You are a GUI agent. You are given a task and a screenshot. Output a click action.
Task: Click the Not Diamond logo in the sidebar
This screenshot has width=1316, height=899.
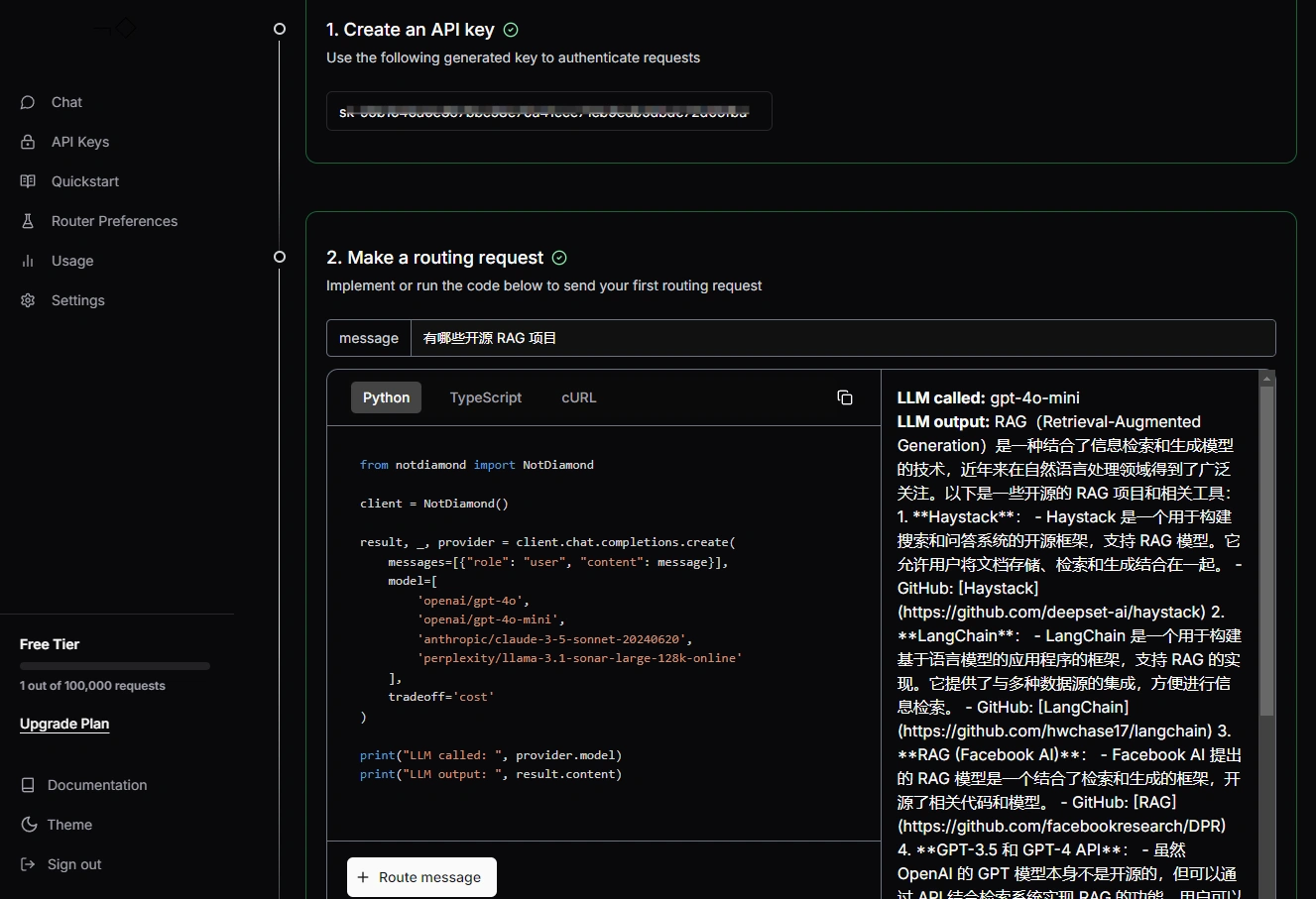(x=116, y=29)
